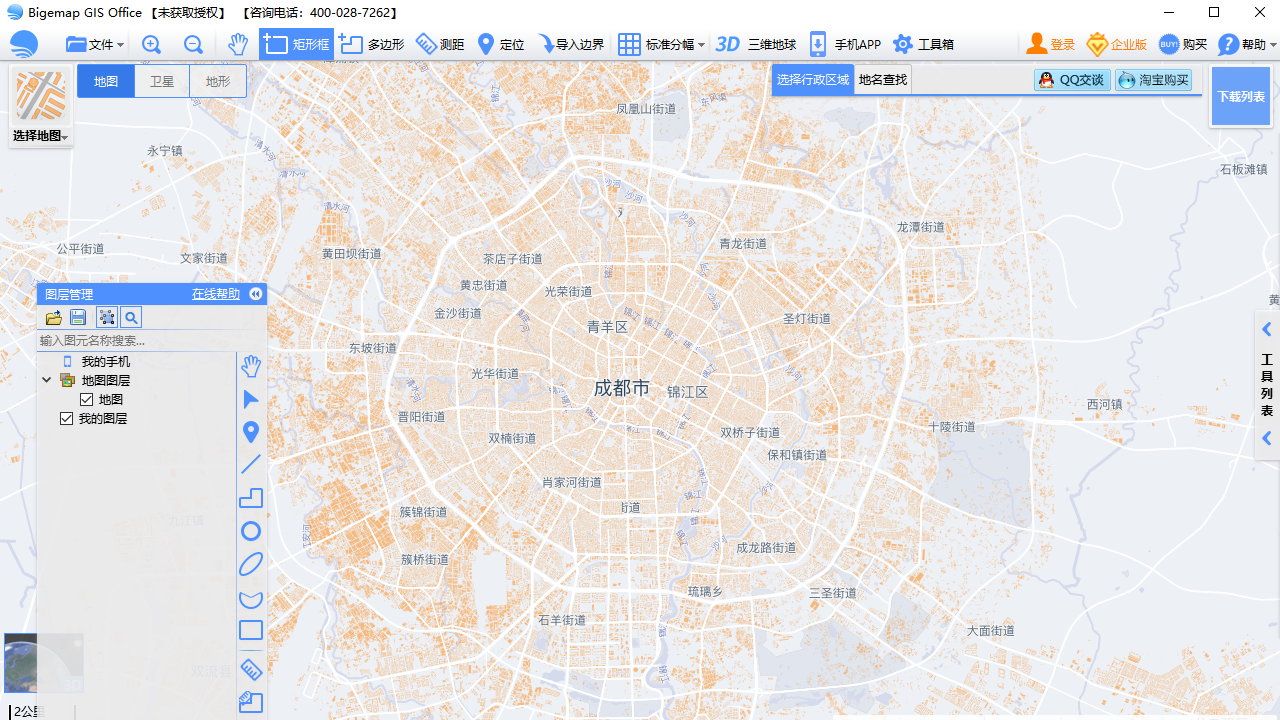The image size is (1280, 720).
Task: Enable 选择行政区域 mode
Action: click(x=812, y=79)
